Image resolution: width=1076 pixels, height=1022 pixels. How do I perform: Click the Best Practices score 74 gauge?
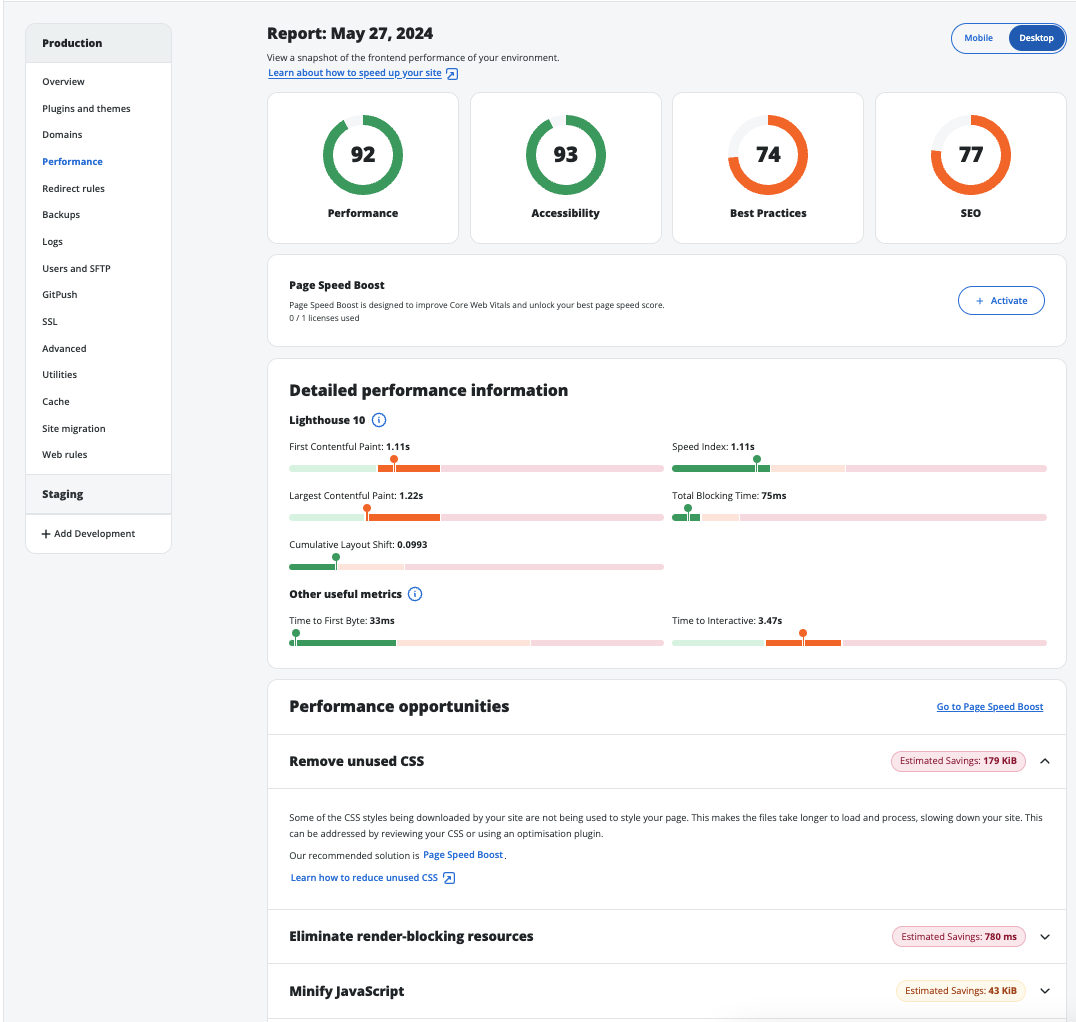tap(768, 155)
